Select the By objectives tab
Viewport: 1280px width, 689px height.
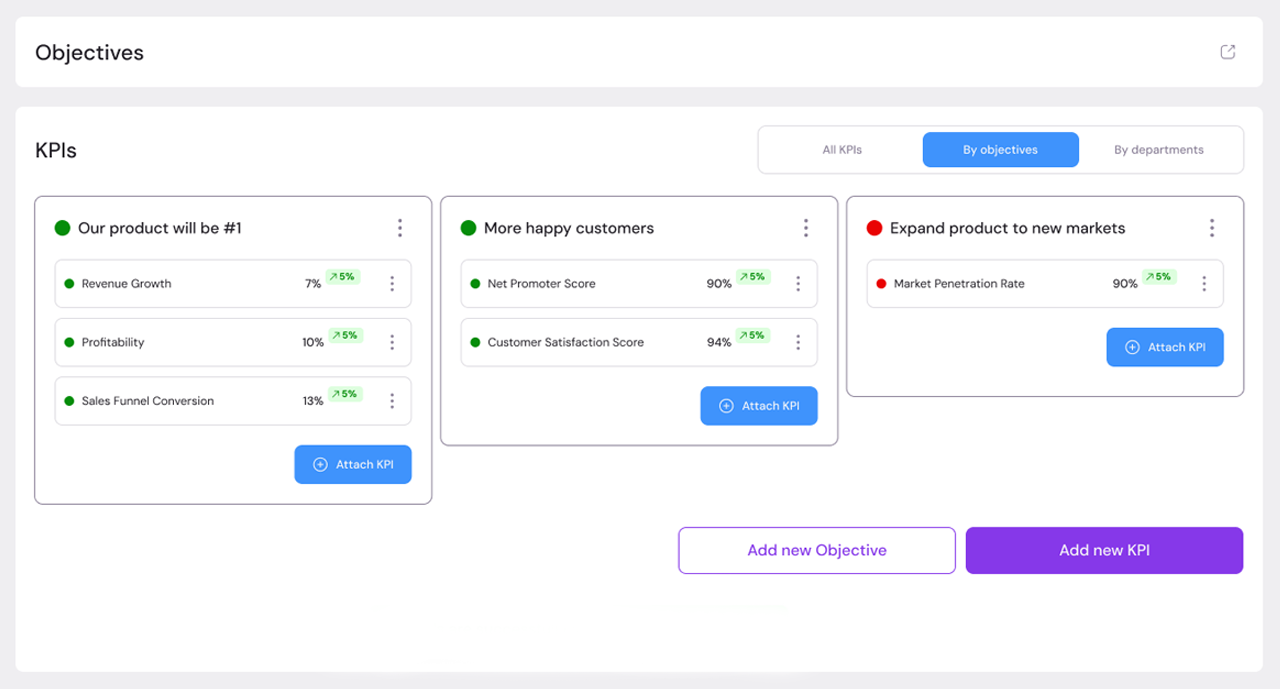1000,150
